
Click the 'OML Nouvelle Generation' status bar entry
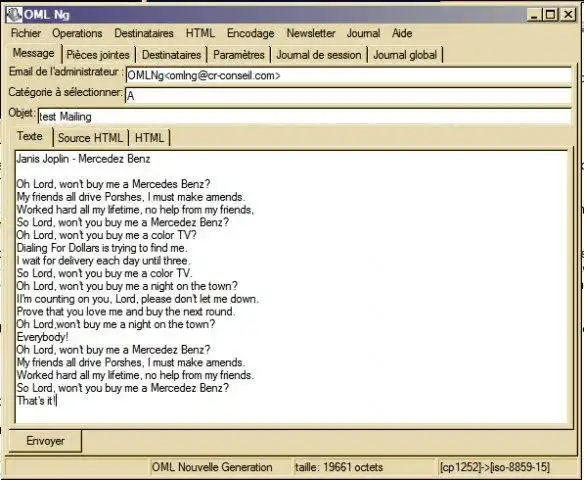(x=212, y=467)
